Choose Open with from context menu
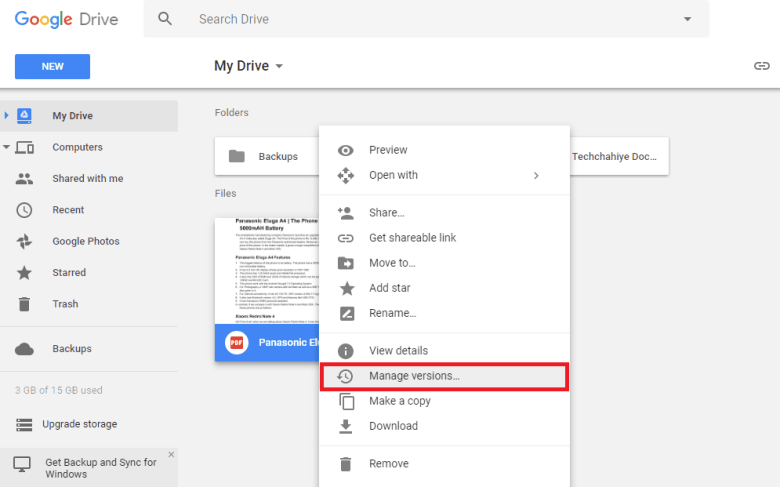This screenshot has width=780, height=487. pyautogui.click(x=393, y=175)
